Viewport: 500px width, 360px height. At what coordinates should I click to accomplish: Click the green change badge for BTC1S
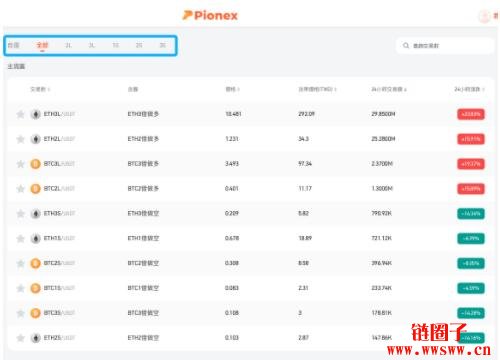point(471,288)
